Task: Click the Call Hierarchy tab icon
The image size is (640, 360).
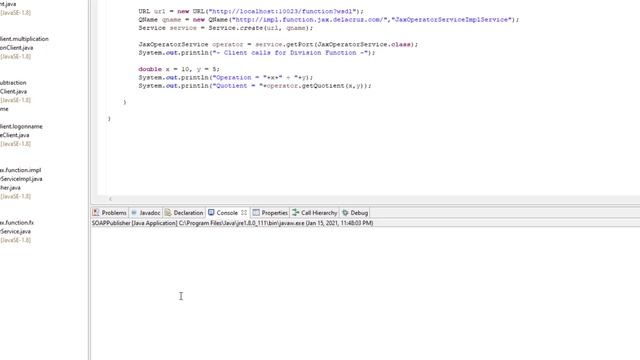Action: (x=296, y=213)
